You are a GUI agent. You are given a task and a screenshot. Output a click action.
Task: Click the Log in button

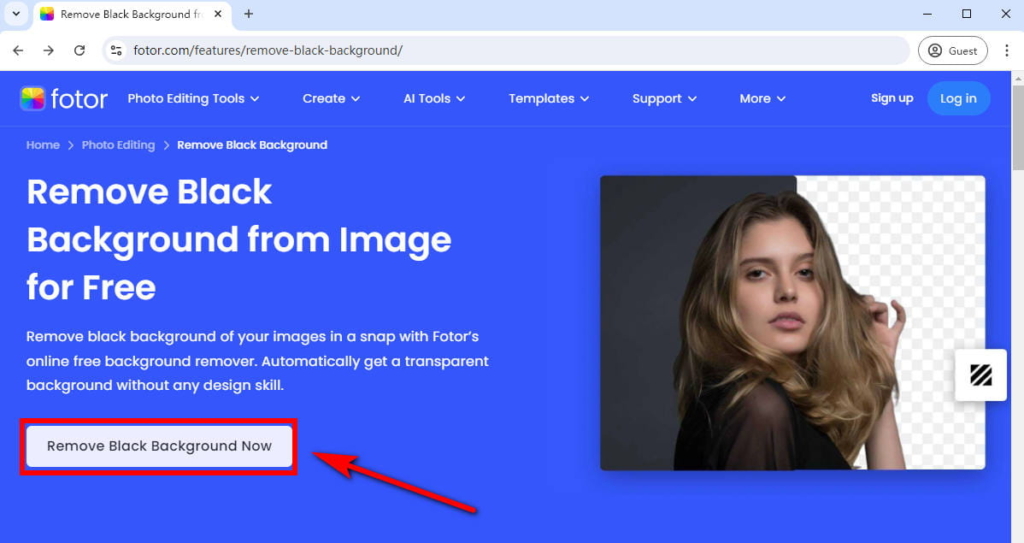958,99
